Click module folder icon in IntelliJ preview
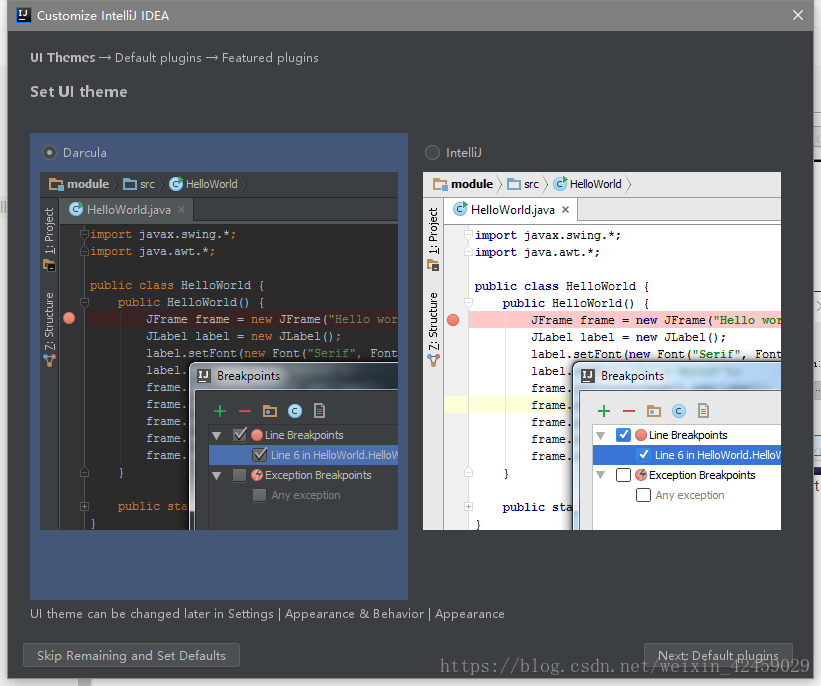The height and width of the screenshot is (686, 821). [440, 184]
